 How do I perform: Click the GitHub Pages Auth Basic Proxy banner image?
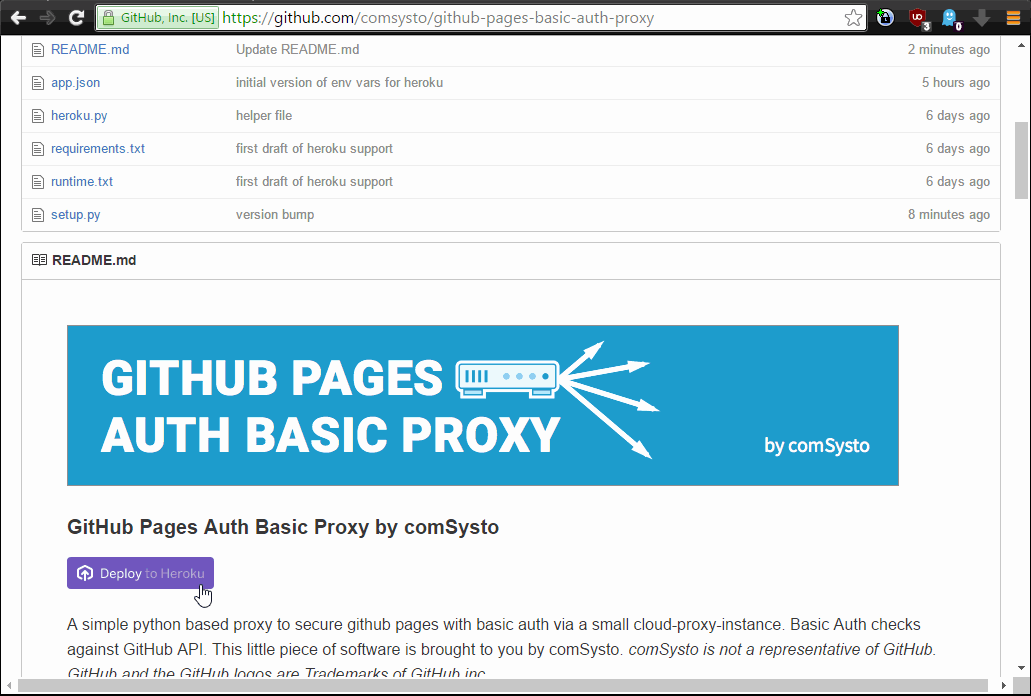click(483, 406)
